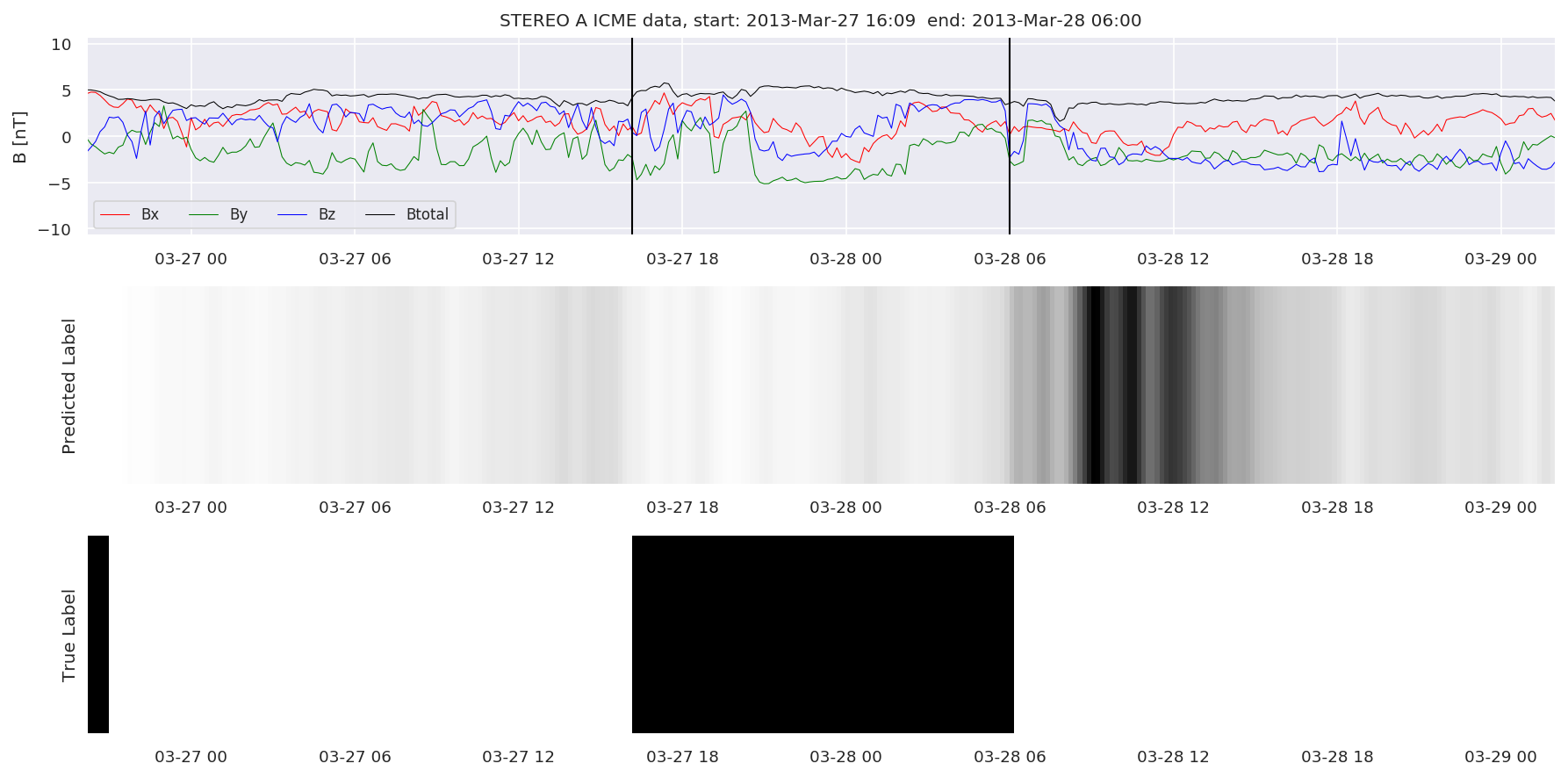Click the ICME end vertical line marker

1010,136
